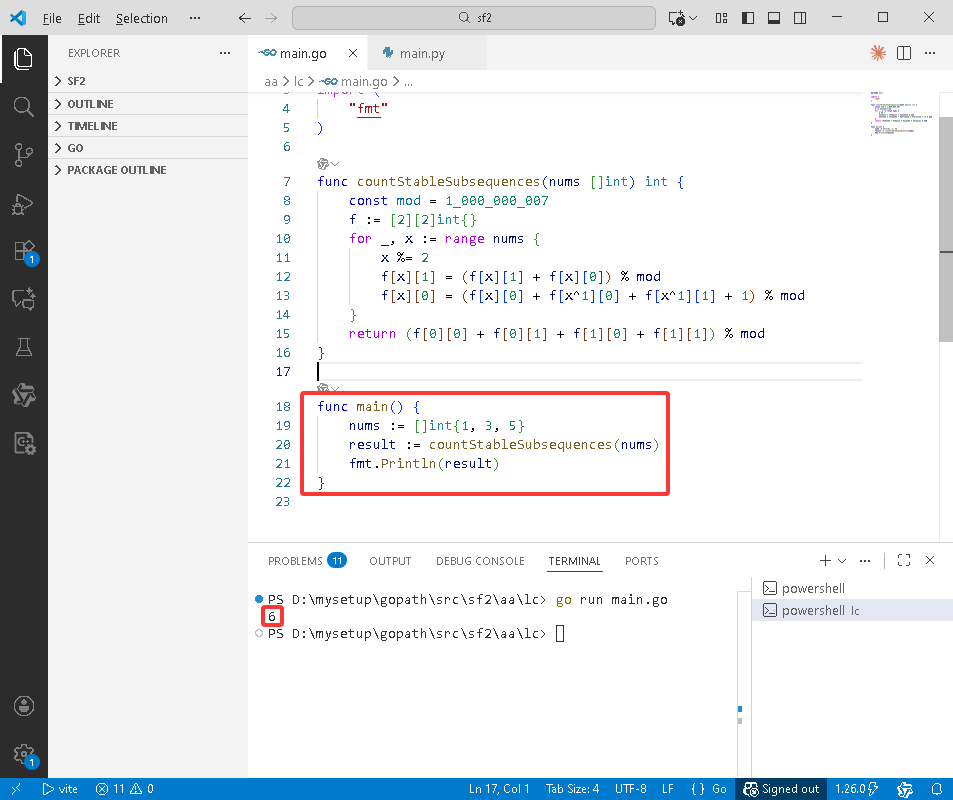Viewport: 953px width, 800px height.
Task: Select the first powershell terminal entry
Action: click(852, 588)
